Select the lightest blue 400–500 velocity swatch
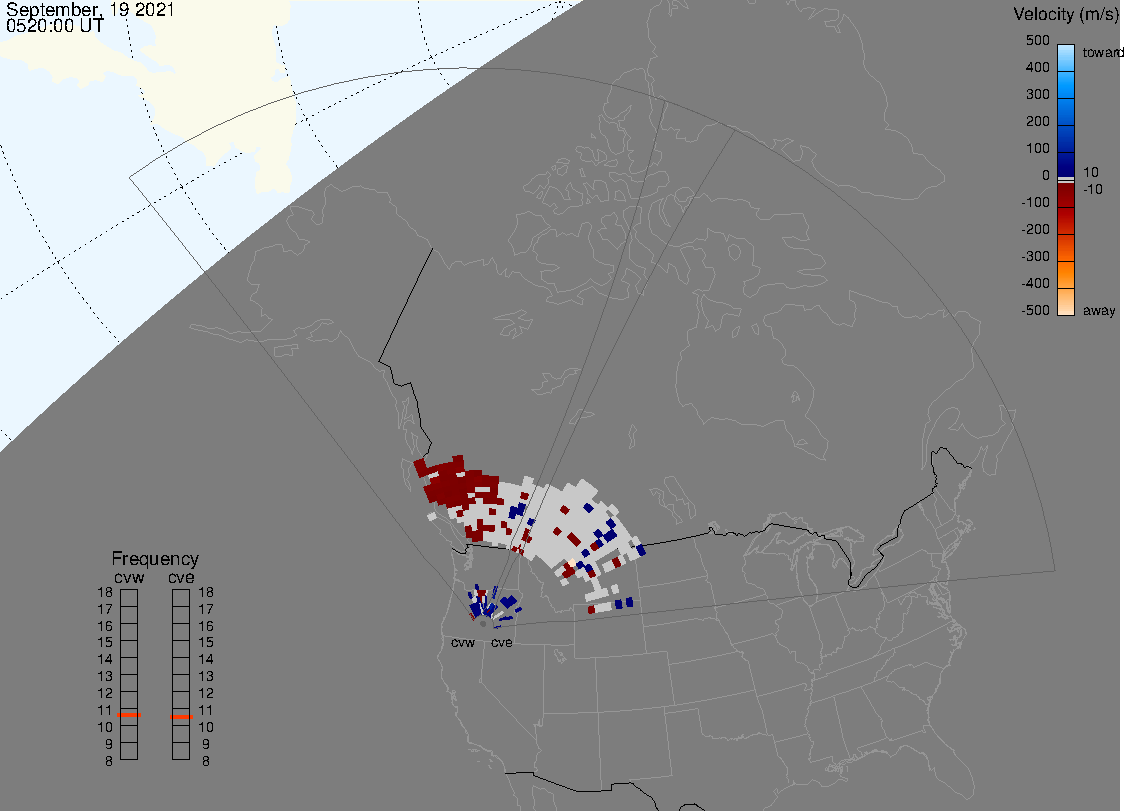Screen dimensions: 1124x811 (x=1066, y=58)
